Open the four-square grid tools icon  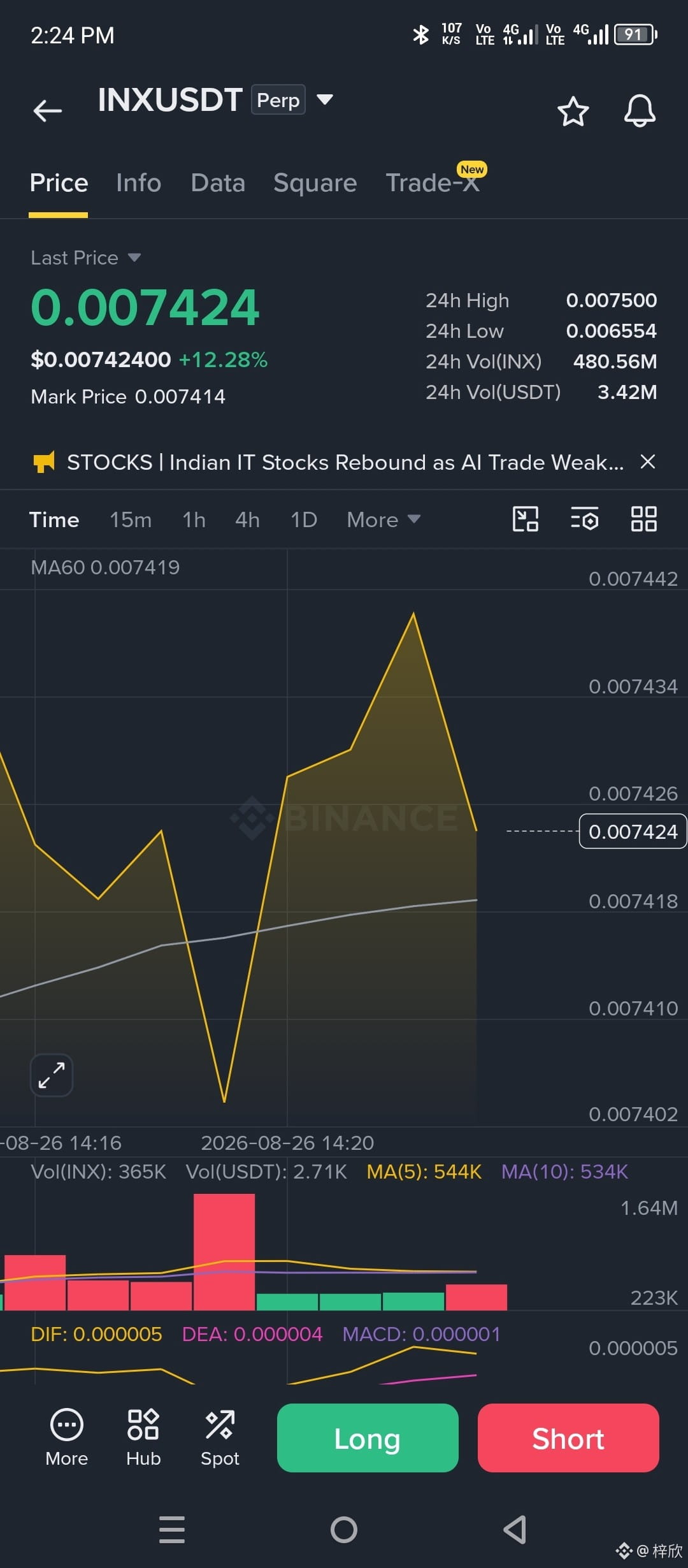(643, 519)
